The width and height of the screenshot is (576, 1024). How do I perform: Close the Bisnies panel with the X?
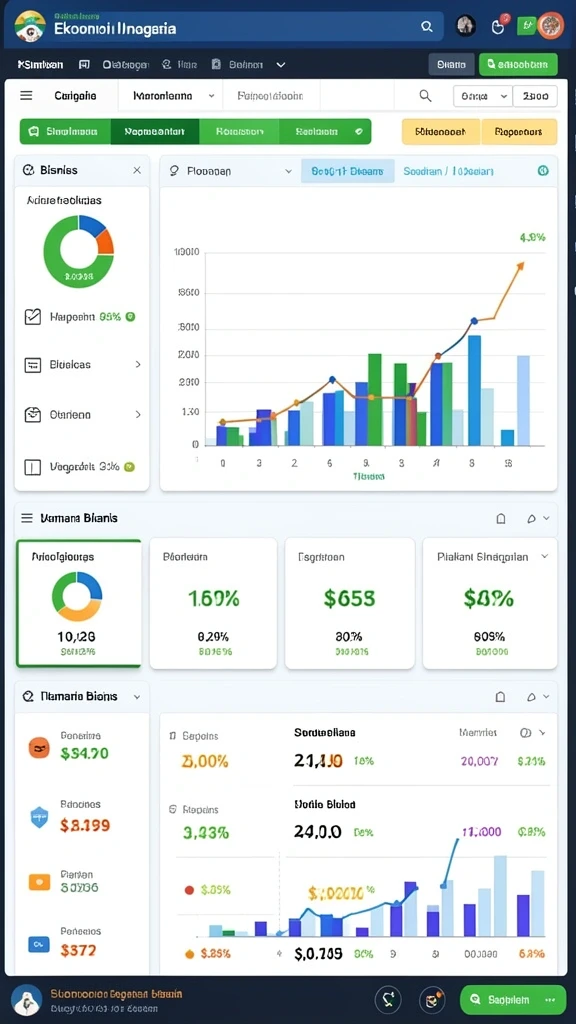point(136,170)
